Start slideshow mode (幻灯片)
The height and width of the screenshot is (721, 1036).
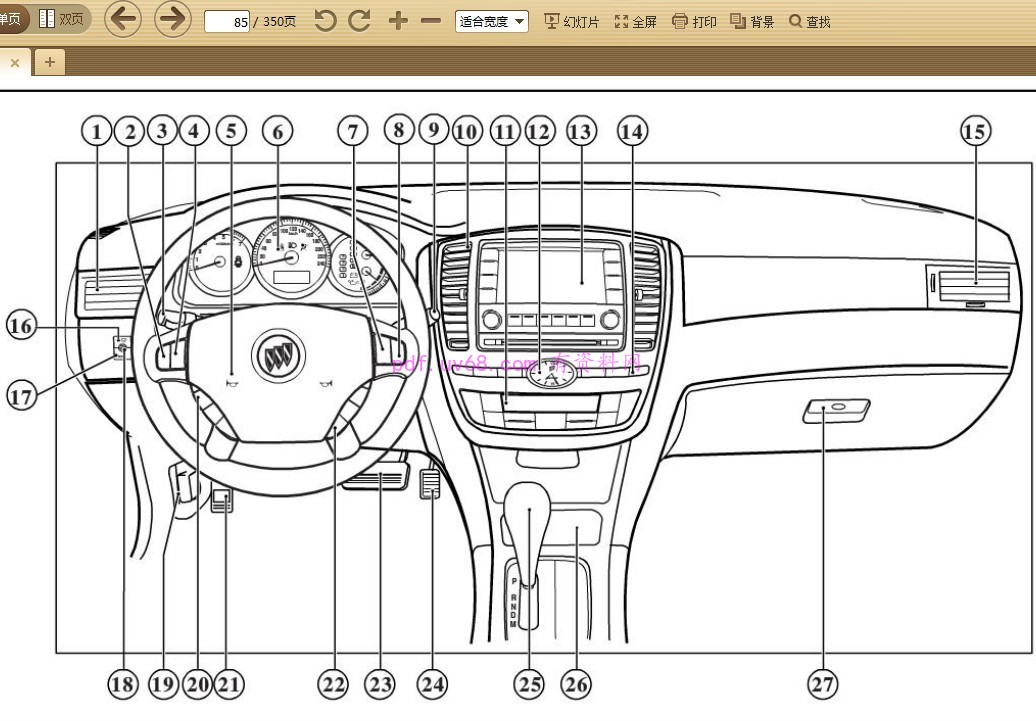tap(571, 21)
